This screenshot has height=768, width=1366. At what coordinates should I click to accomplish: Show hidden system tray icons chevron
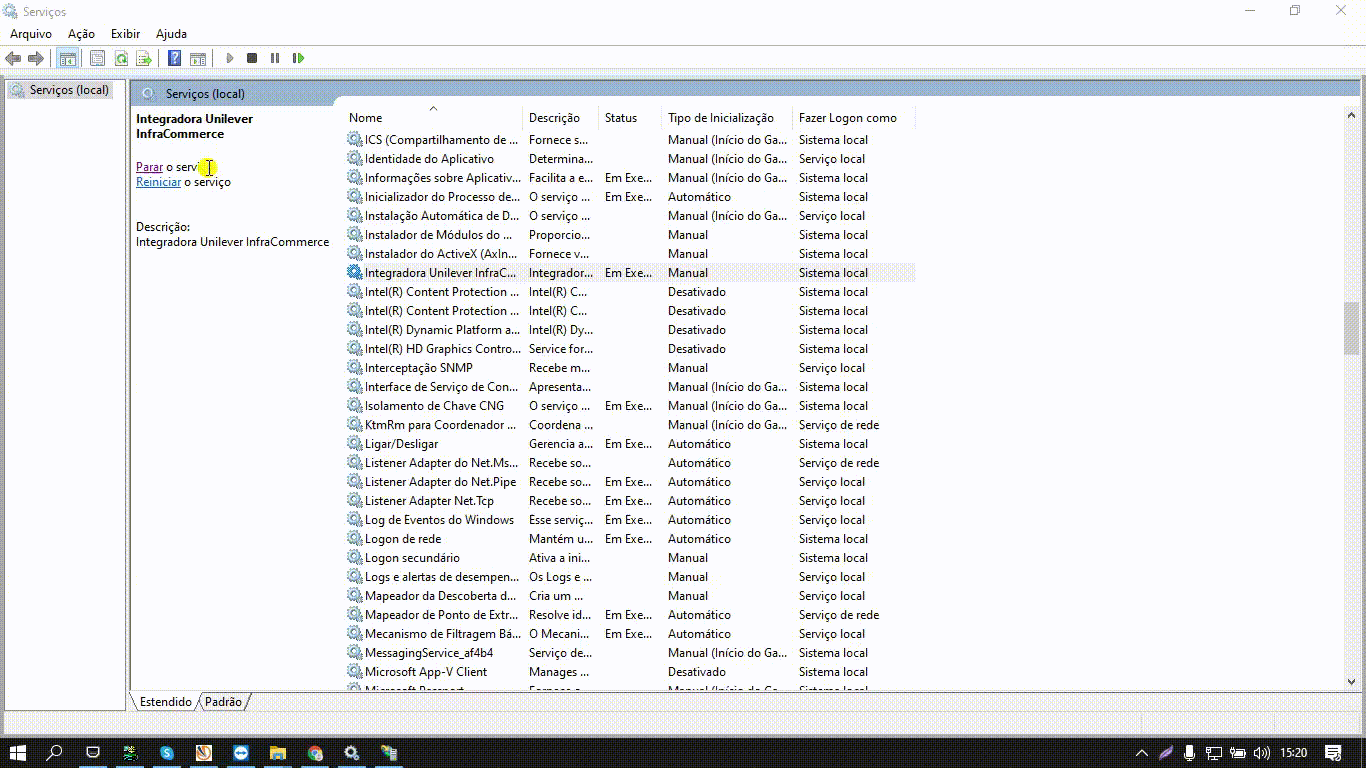pyautogui.click(x=1142, y=753)
